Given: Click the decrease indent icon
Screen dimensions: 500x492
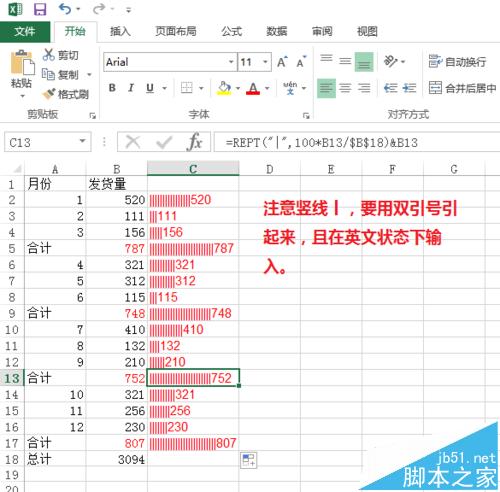Looking at the screenshot, I should tap(390, 88).
